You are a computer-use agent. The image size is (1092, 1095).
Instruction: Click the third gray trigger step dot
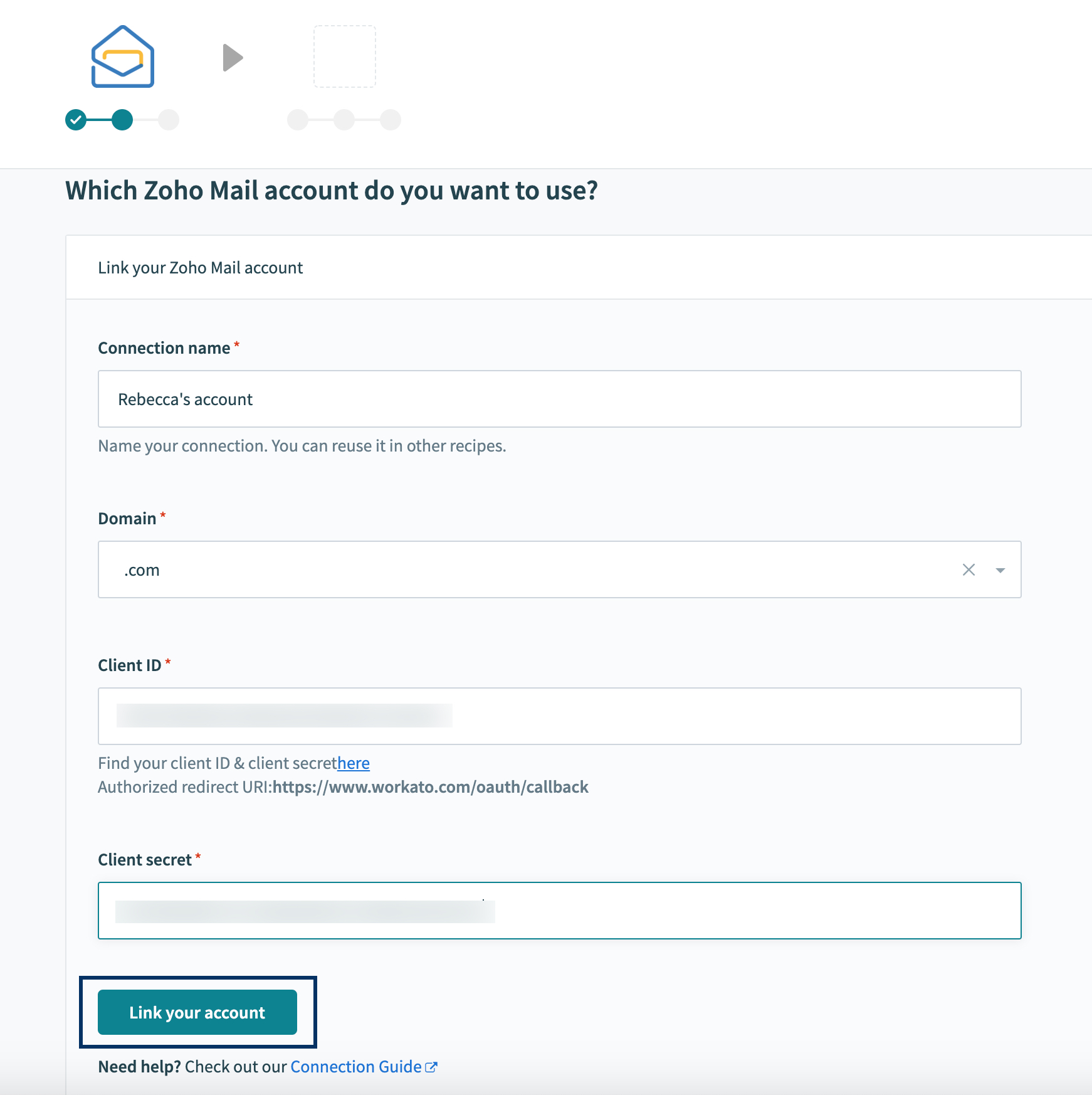click(169, 120)
